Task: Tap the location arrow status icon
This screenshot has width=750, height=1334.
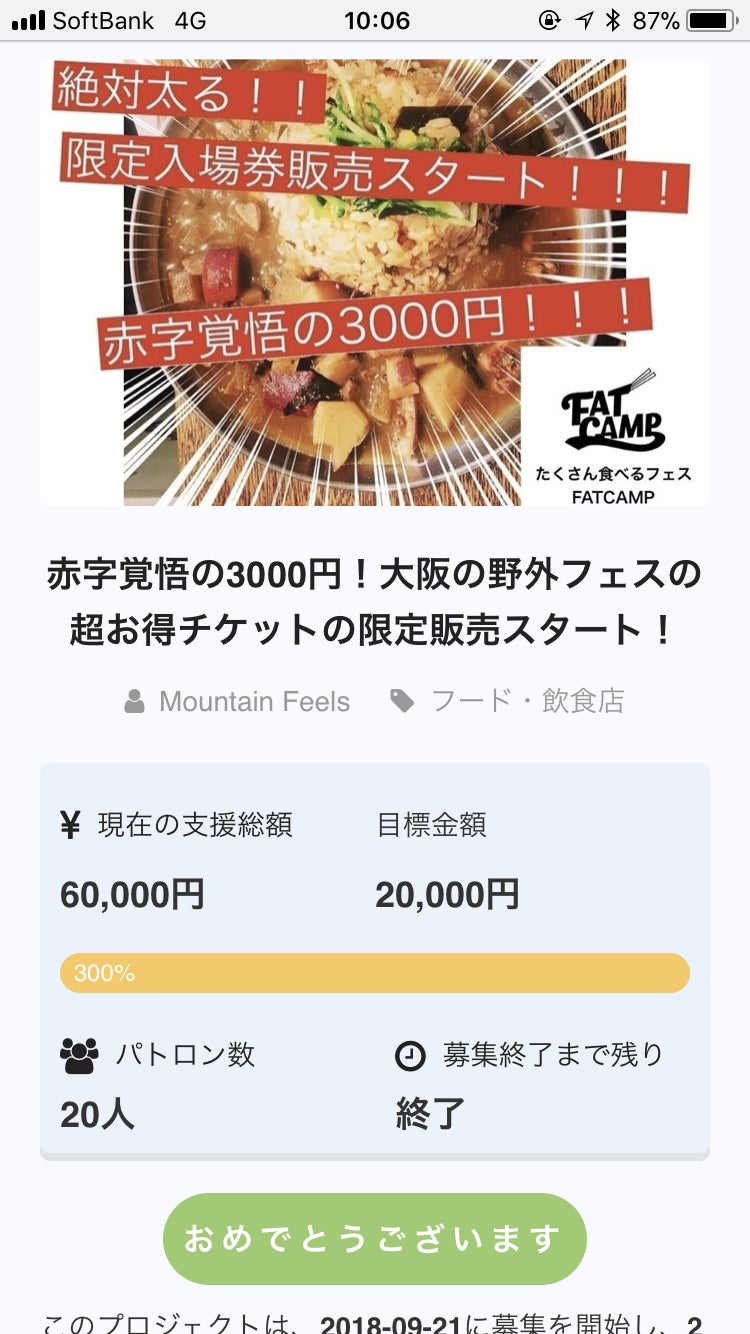Action: pyautogui.click(x=585, y=20)
